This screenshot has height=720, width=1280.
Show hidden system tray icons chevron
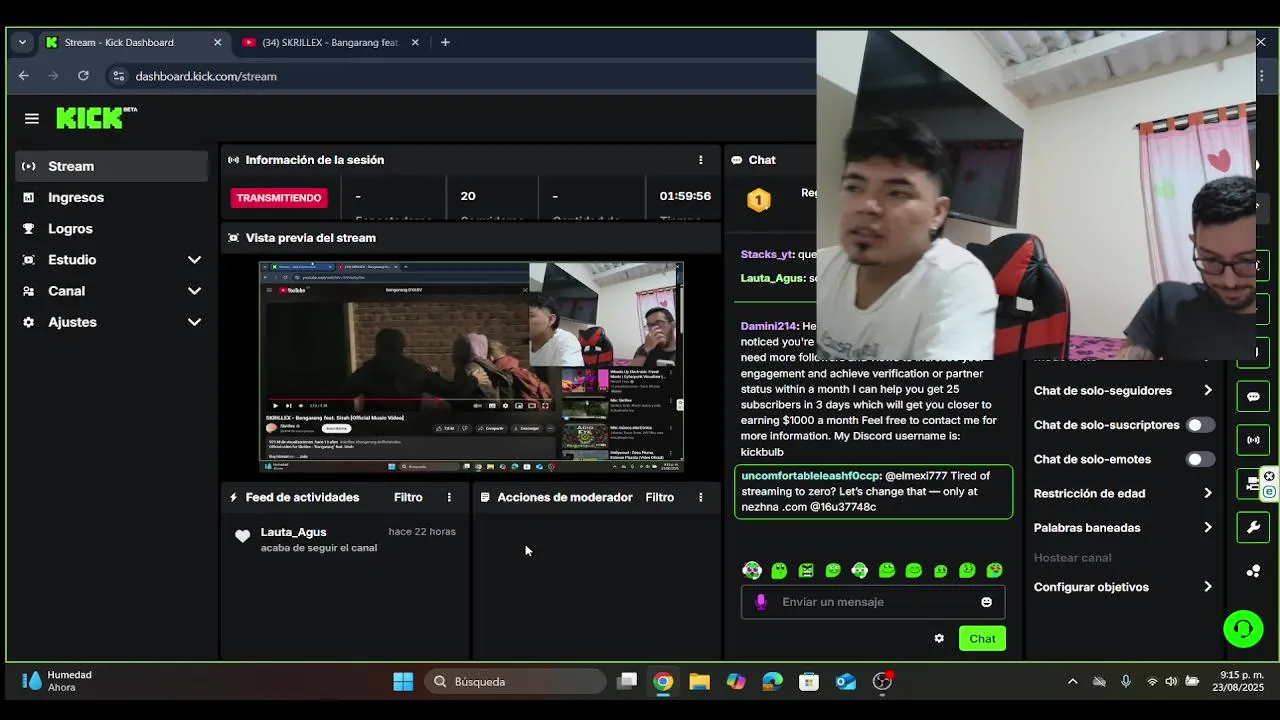(1072, 682)
